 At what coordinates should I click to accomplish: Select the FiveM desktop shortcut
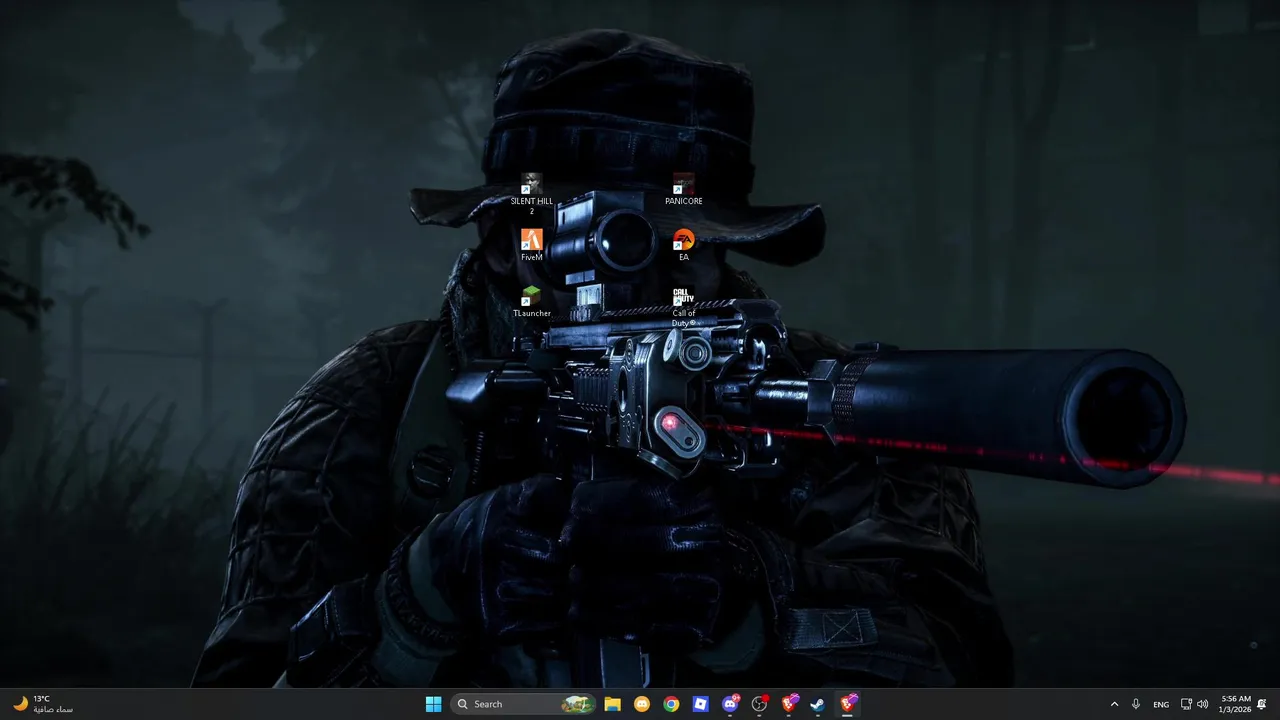[531, 245]
